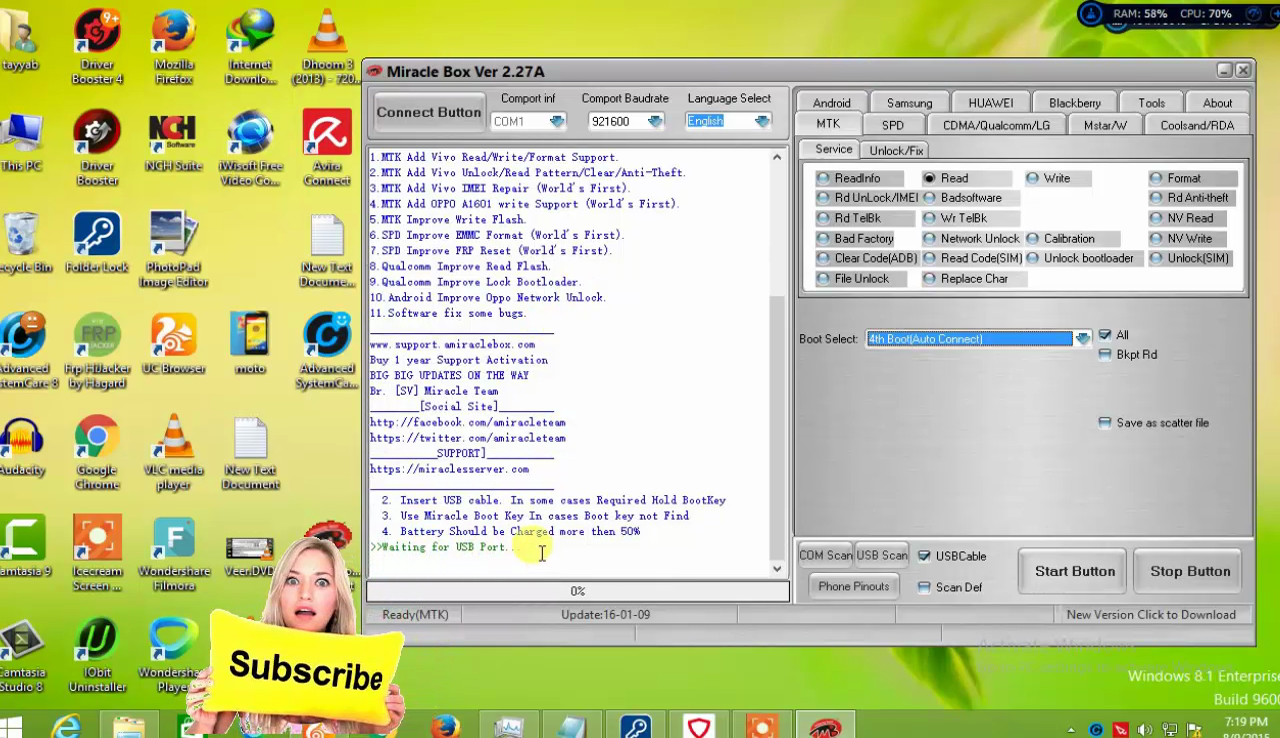Open the Unlock/Fix sub-tab
This screenshot has height=738, width=1280.
[x=896, y=150]
